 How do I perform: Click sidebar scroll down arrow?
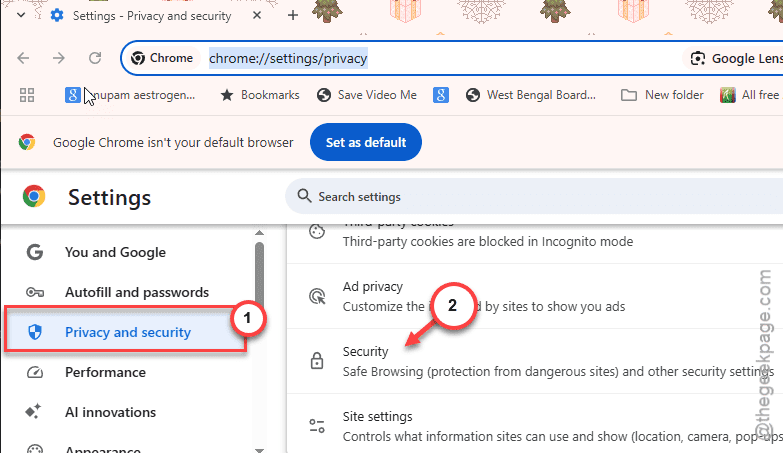click(x=259, y=449)
